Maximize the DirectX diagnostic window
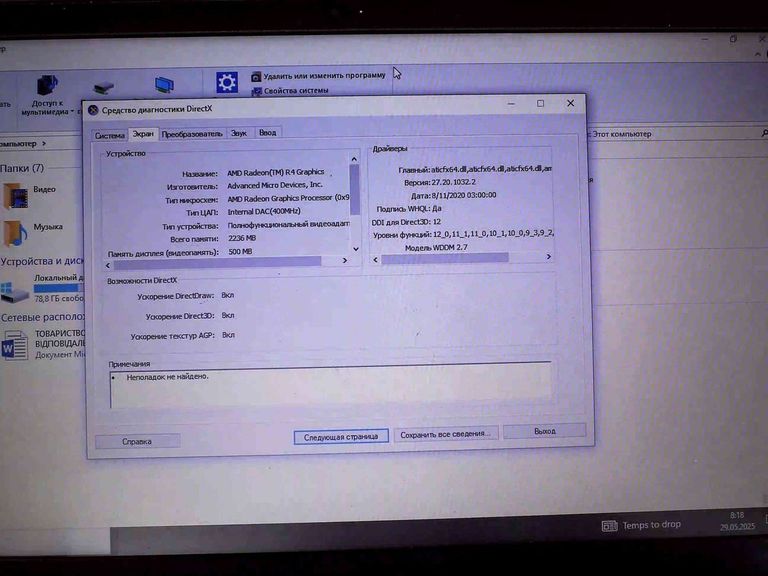 [540, 103]
